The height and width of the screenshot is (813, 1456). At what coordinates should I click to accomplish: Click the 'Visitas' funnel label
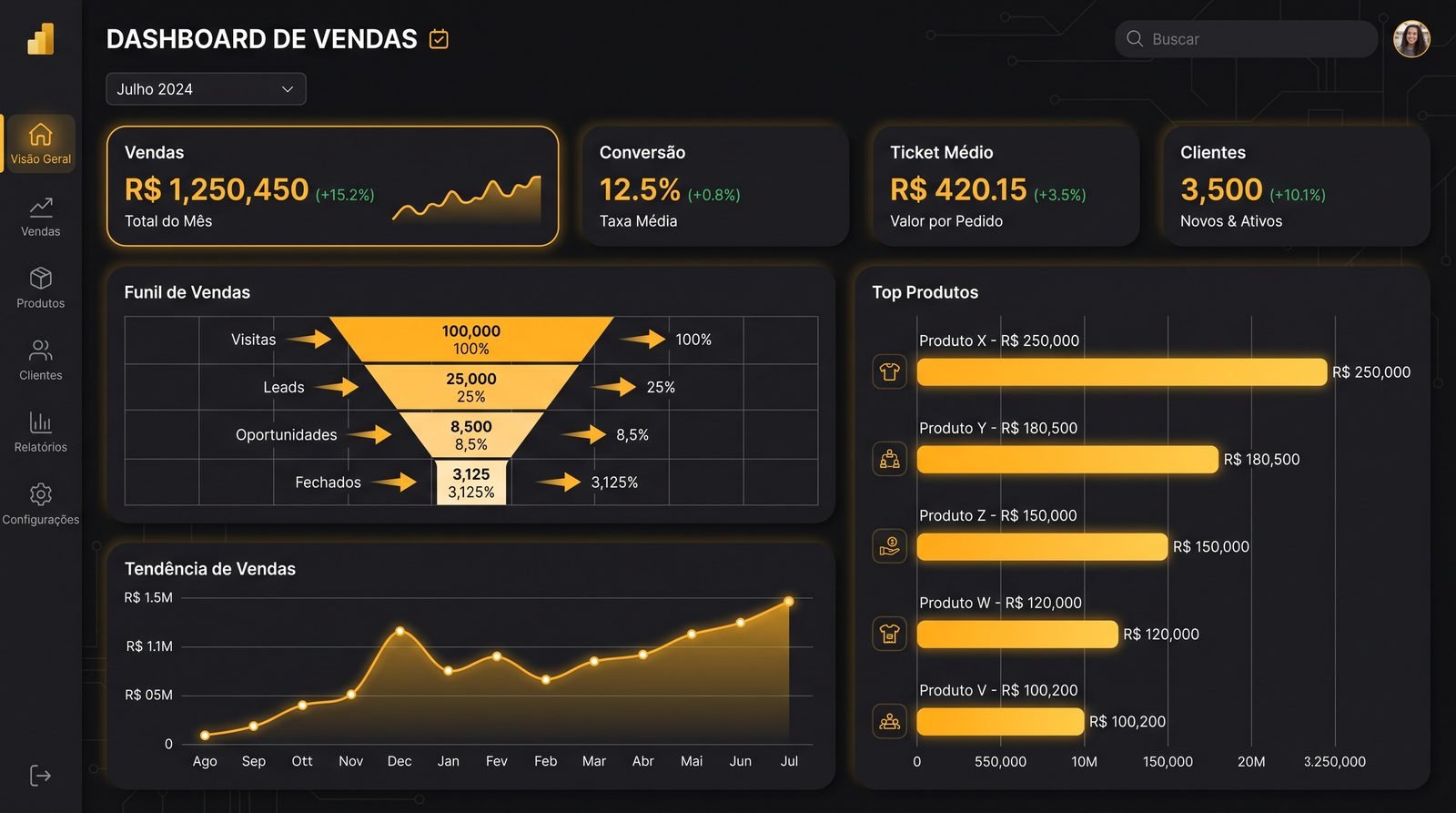tap(253, 340)
